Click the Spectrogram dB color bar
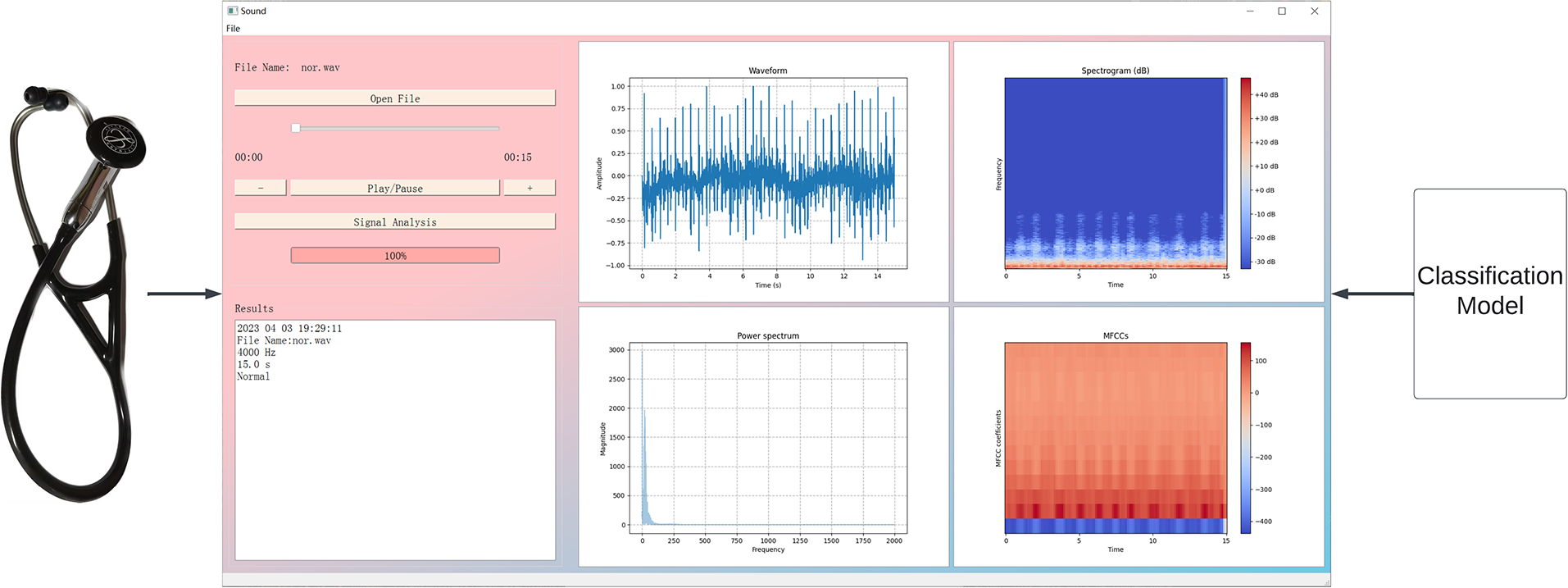Screen dimensions: 1568x588 point(1245,174)
